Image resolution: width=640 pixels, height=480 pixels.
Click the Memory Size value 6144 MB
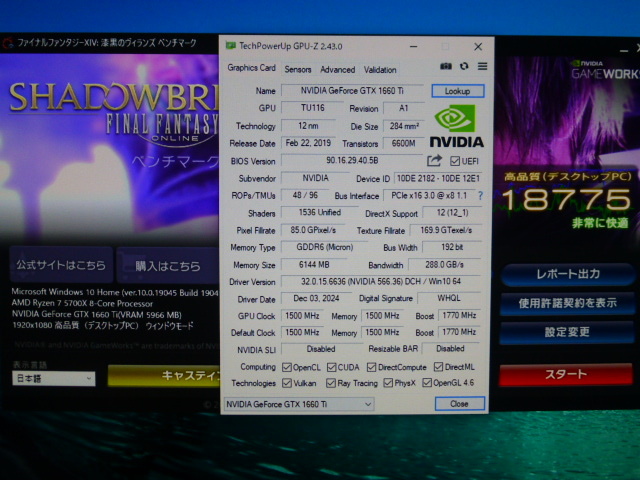tap(314, 264)
